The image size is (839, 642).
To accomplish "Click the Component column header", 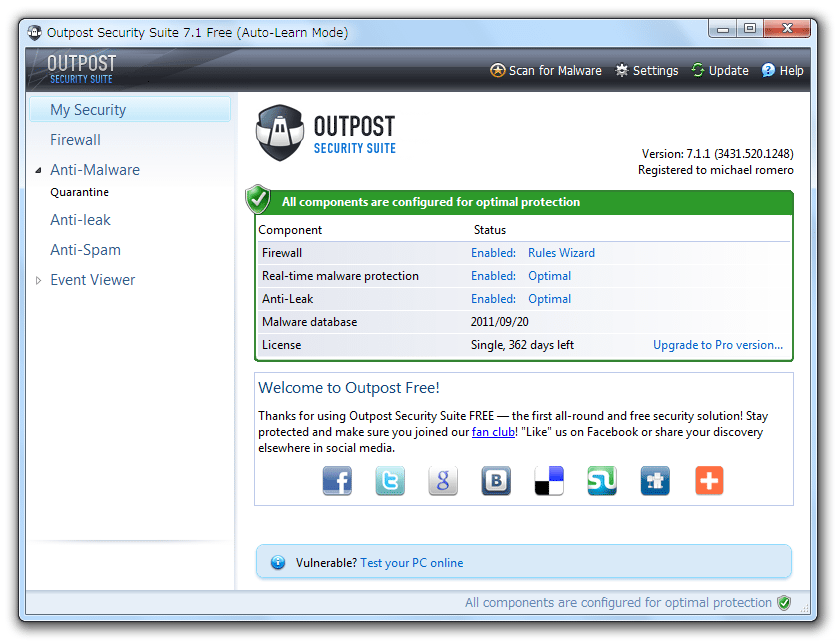I will pyautogui.click(x=290, y=230).
